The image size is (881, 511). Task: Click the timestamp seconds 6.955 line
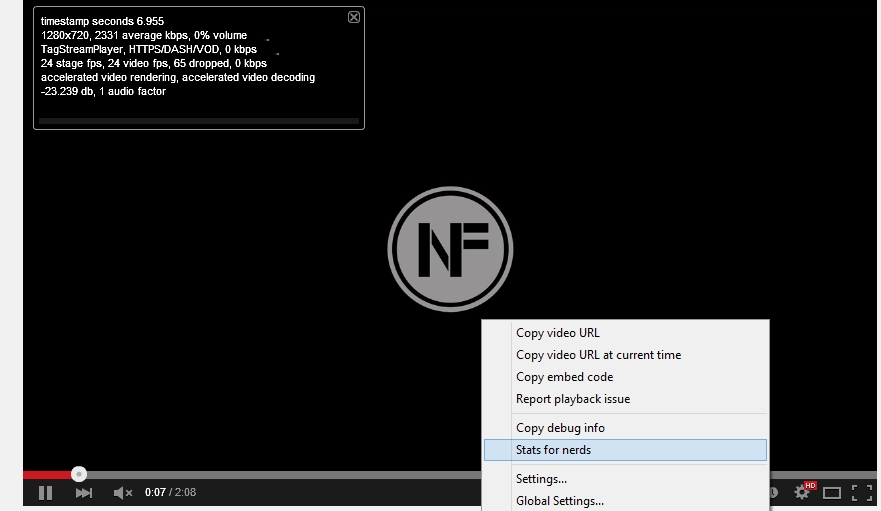tap(102, 21)
